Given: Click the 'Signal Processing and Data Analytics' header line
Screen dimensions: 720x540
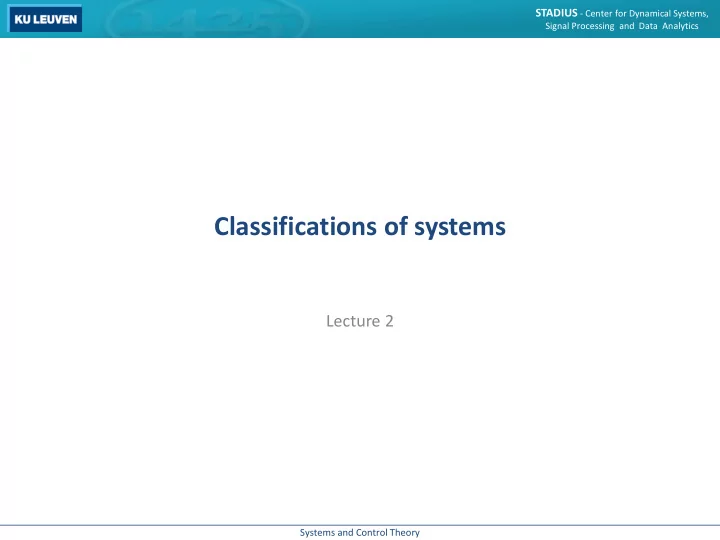Looking at the screenshot, I should [x=621, y=26].
